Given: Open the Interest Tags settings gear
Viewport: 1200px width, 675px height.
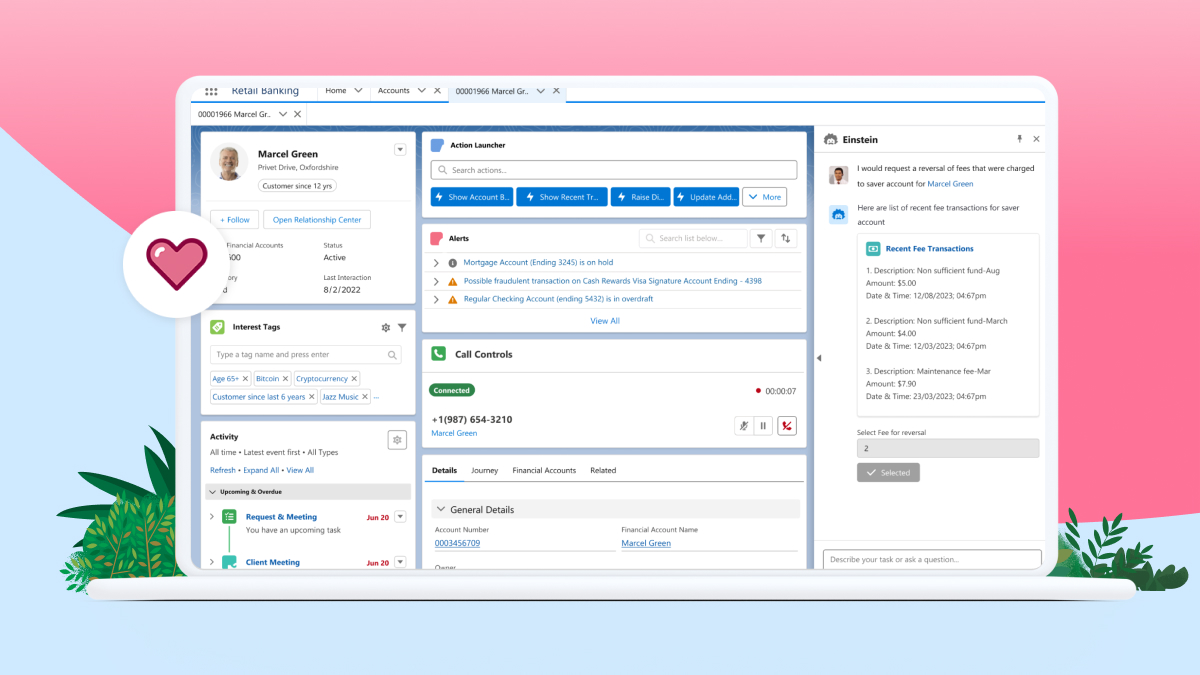Looking at the screenshot, I should coord(385,327).
